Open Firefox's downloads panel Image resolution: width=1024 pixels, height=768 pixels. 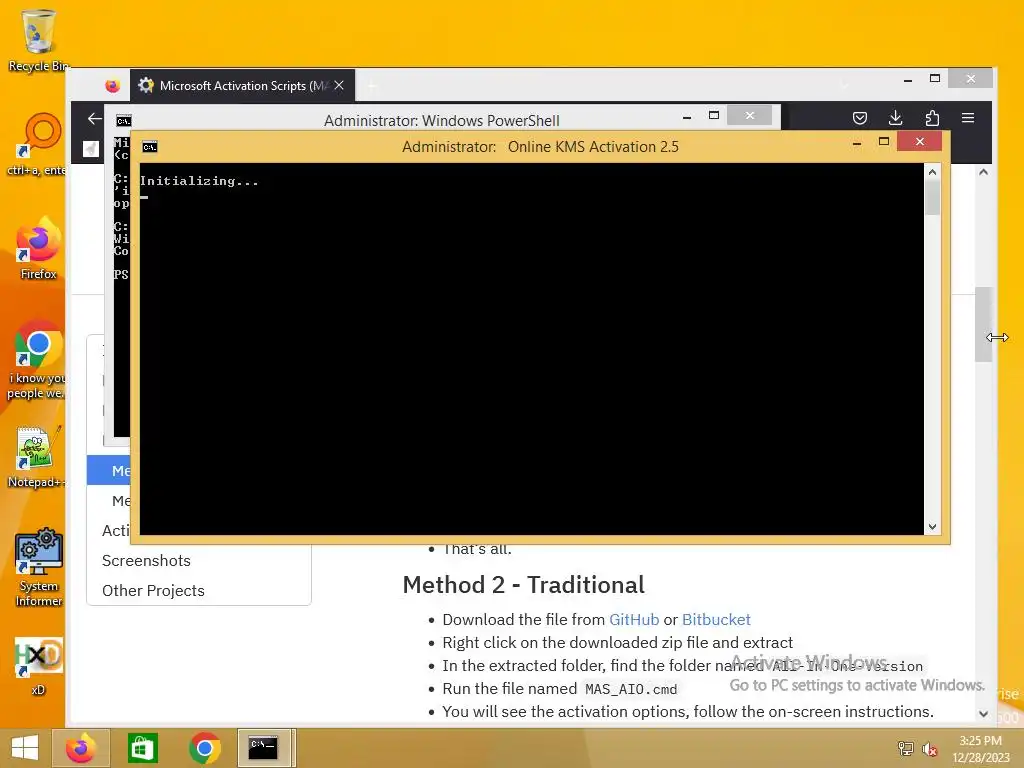coord(895,118)
